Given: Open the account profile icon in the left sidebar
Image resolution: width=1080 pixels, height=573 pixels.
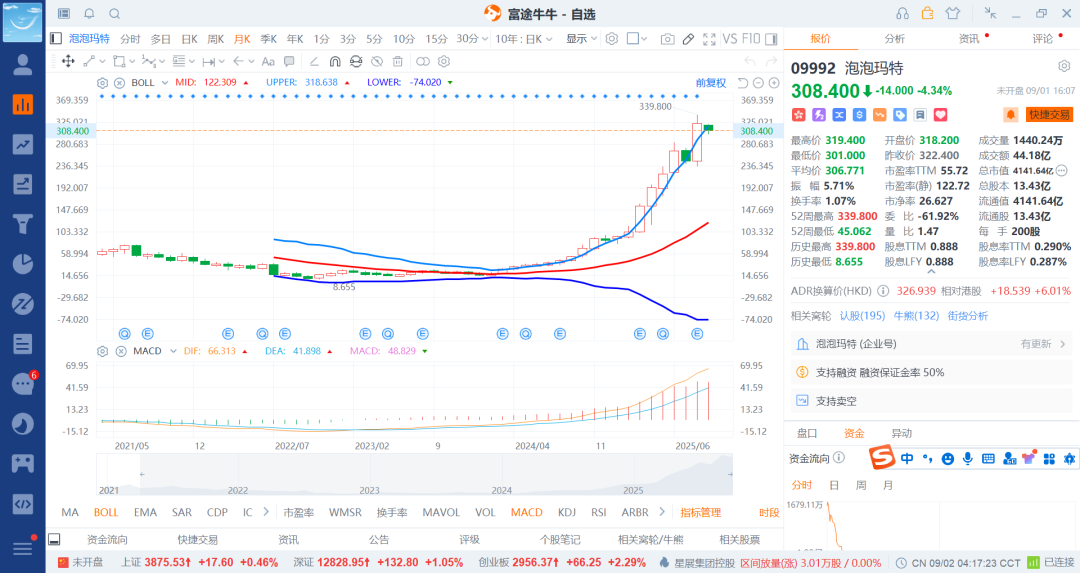Looking at the screenshot, I should pos(23,64).
